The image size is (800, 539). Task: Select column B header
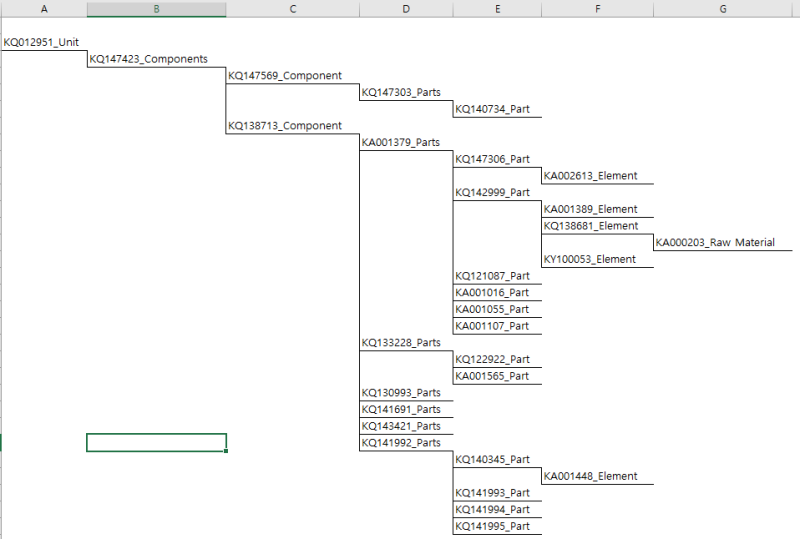(157, 9)
